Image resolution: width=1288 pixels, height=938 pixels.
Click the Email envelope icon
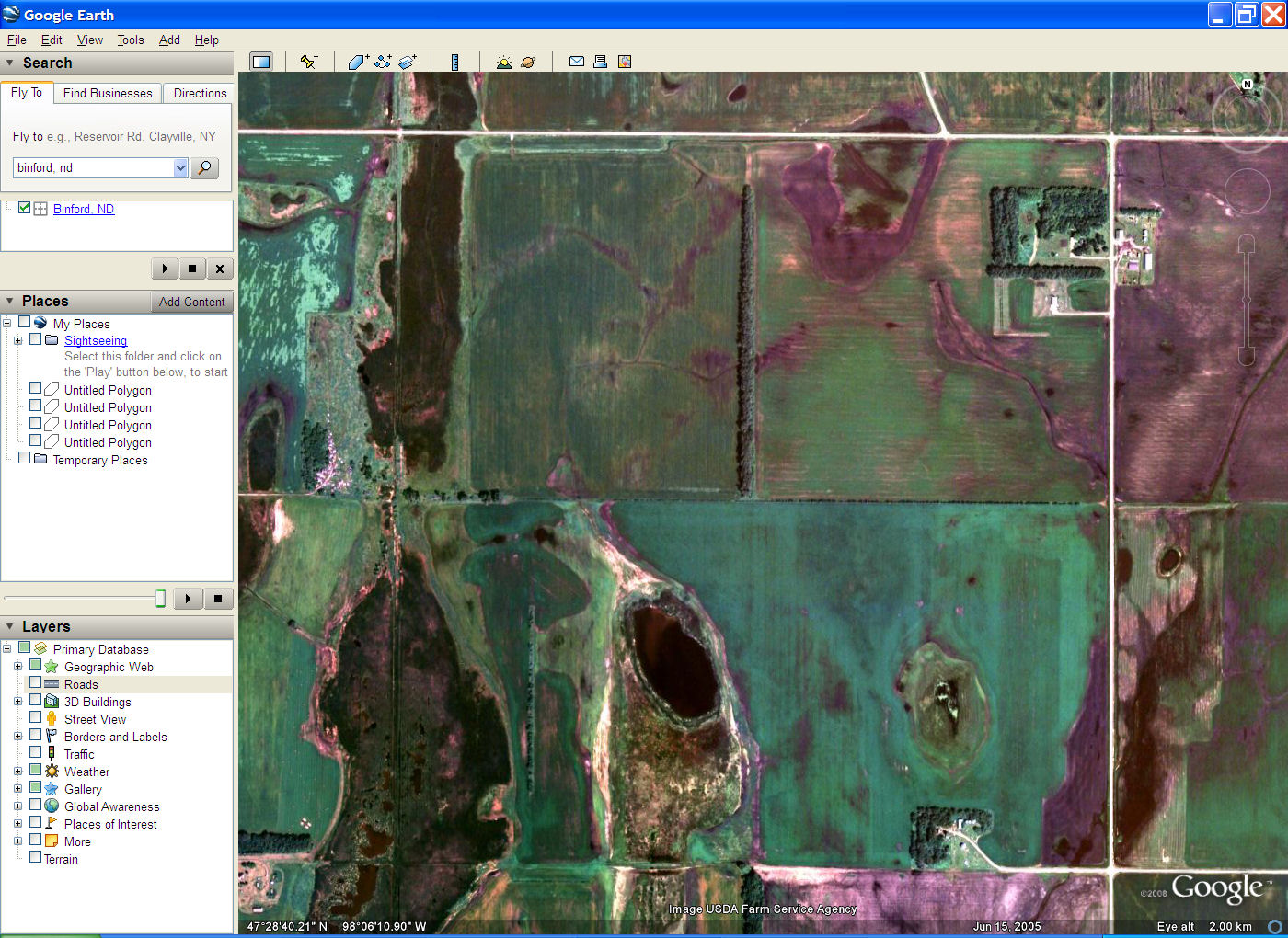(x=577, y=62)
